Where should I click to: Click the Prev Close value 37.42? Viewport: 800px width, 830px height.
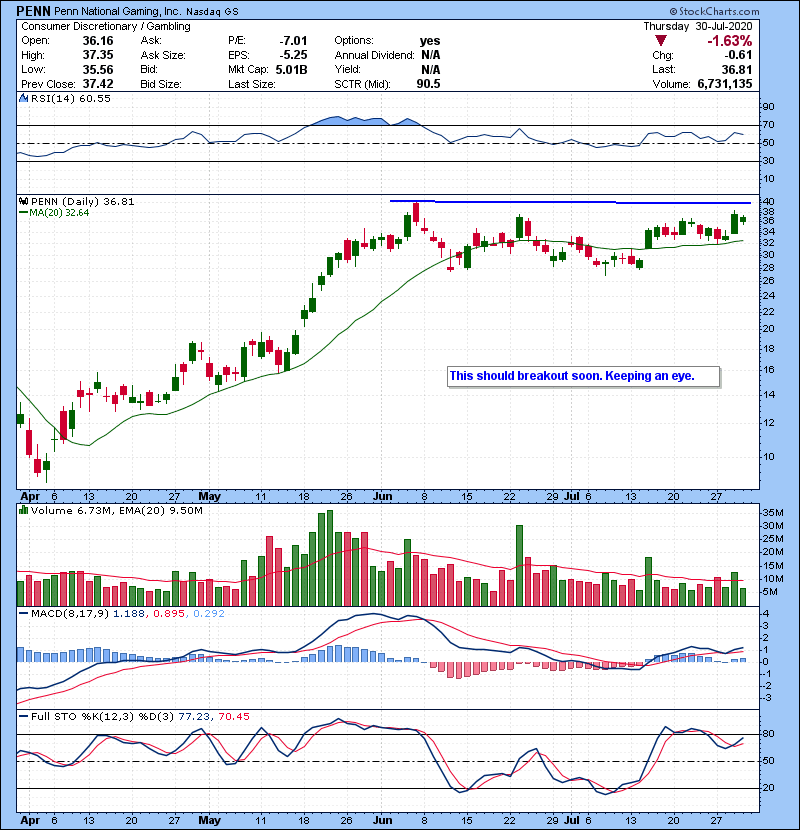pos(98,84)
